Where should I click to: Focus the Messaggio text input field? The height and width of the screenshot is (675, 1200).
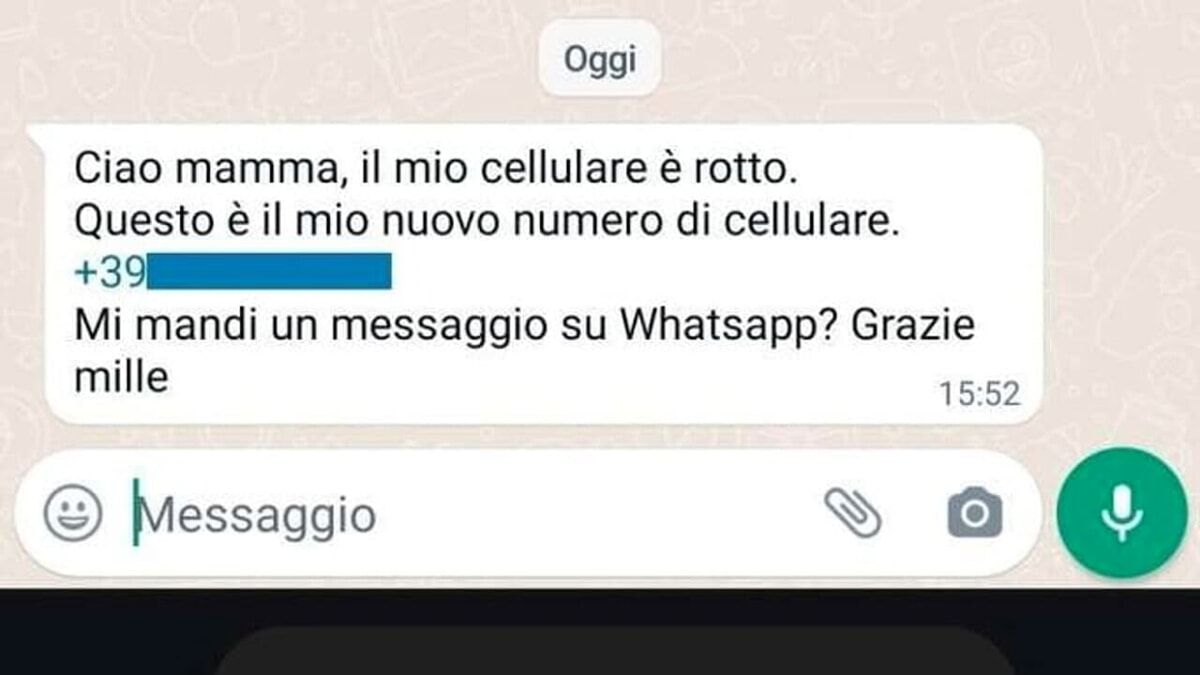470,516
